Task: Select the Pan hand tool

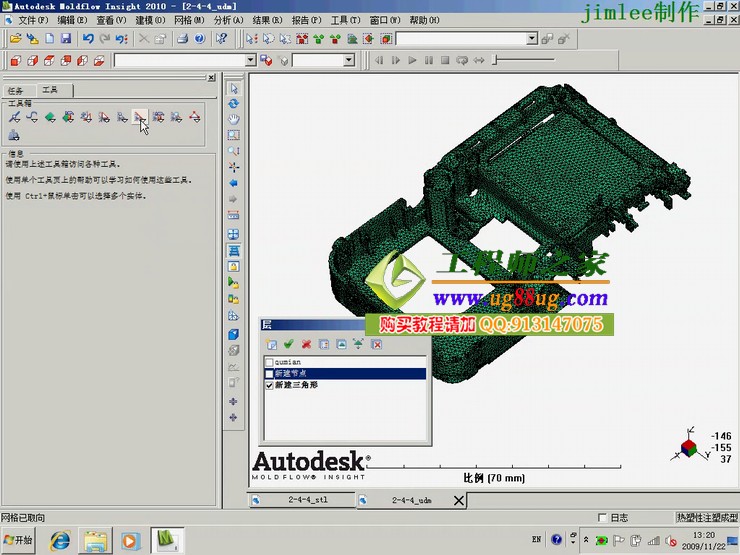Action: click(234, 118)
